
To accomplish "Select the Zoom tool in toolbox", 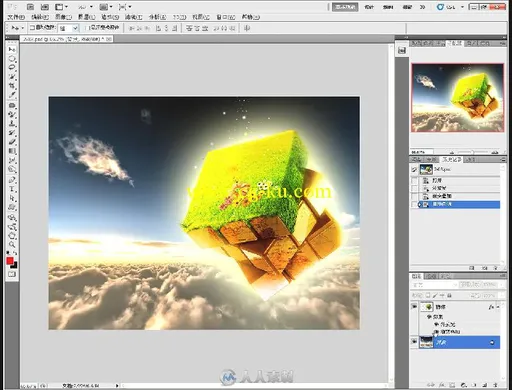I will [12, 245].
